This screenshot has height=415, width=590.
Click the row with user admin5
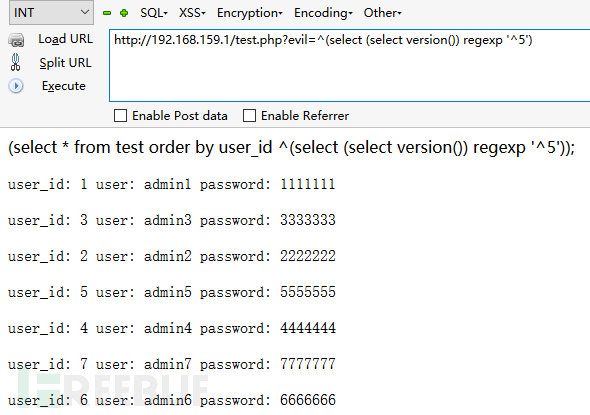pyautogui.click(x=172, y=292)
